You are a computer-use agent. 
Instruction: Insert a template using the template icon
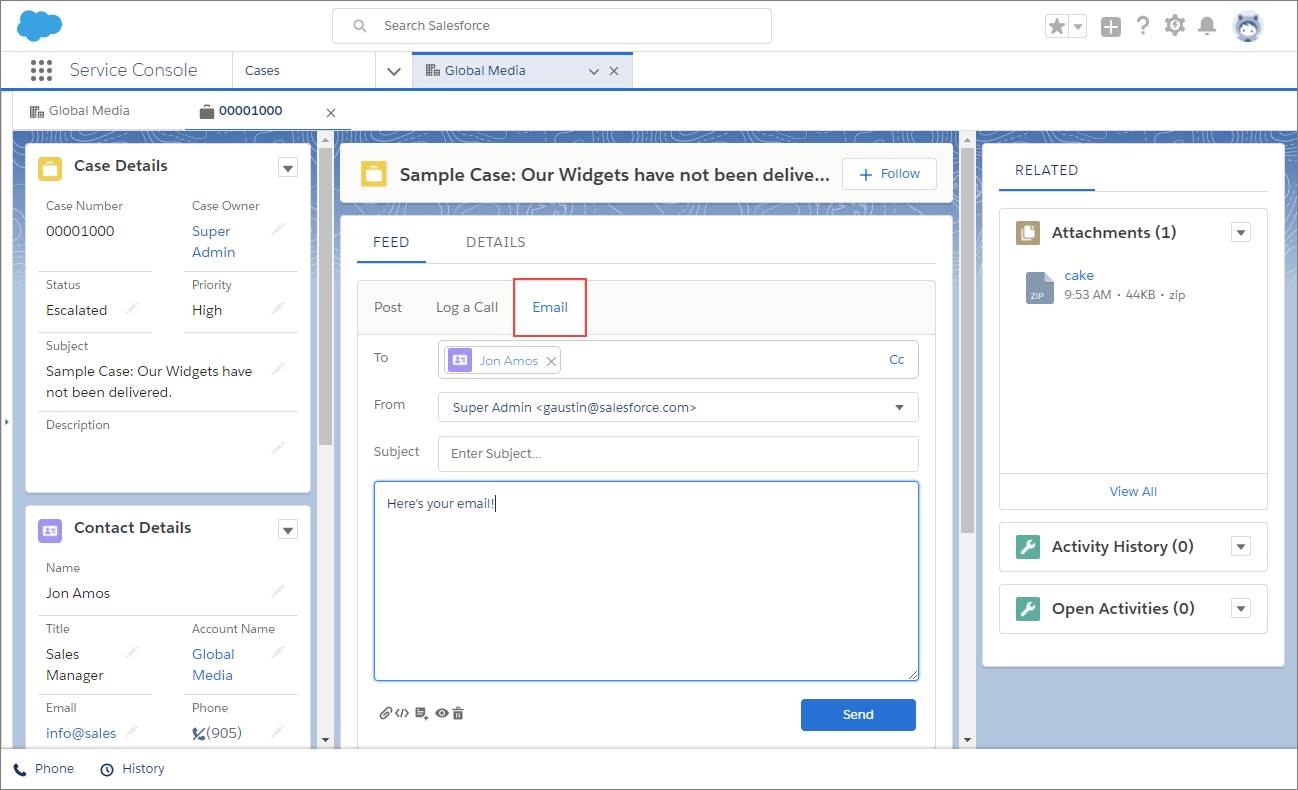tap(421, 713)
